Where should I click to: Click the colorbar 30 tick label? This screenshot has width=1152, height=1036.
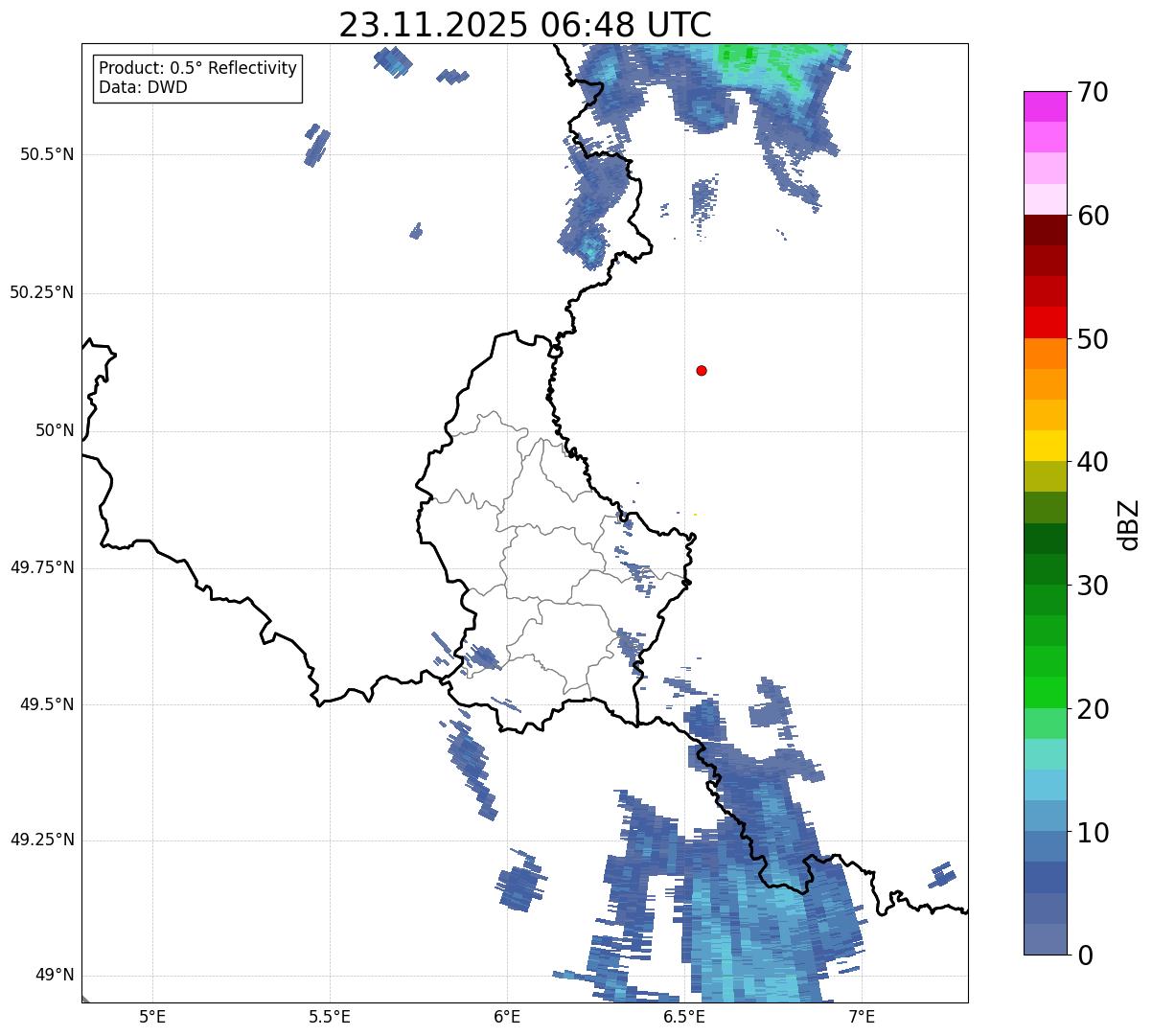click(1093, 586)
